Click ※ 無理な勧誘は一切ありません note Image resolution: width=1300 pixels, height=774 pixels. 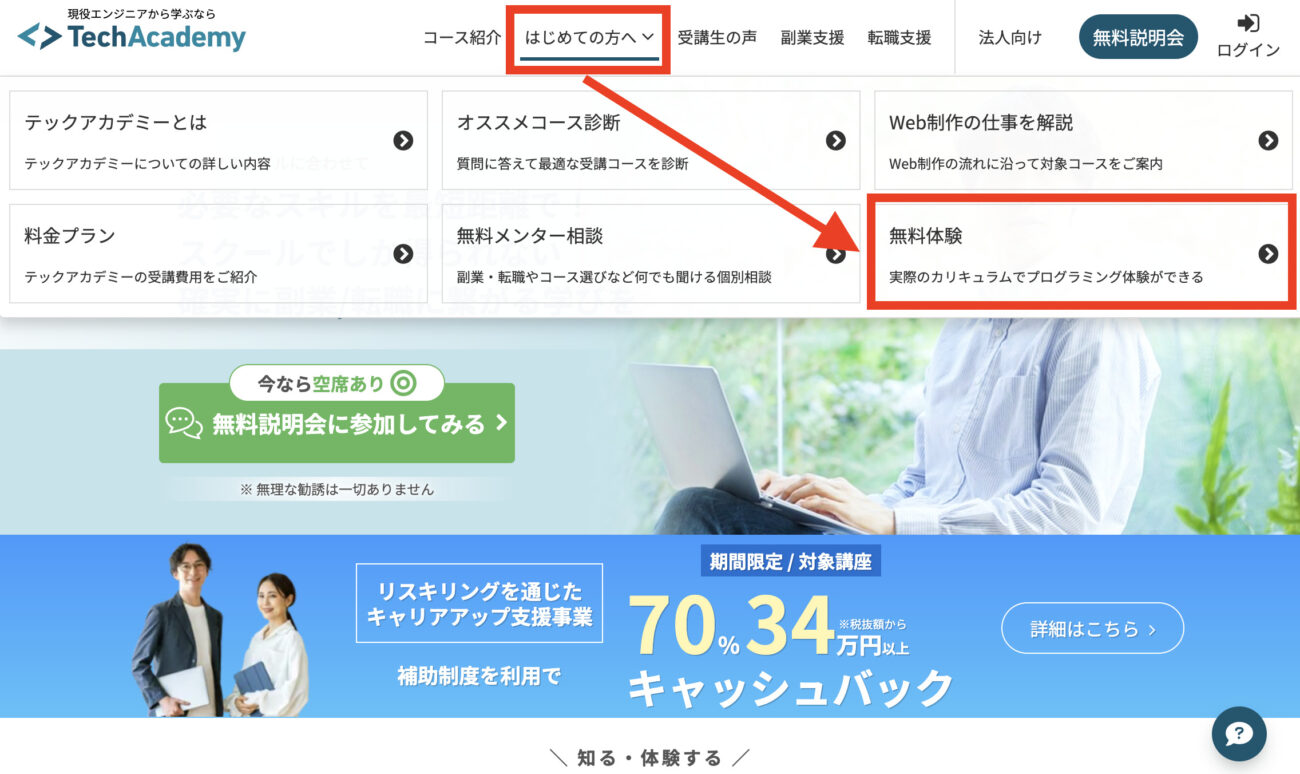pyautogui.click(x=337, y=489)
